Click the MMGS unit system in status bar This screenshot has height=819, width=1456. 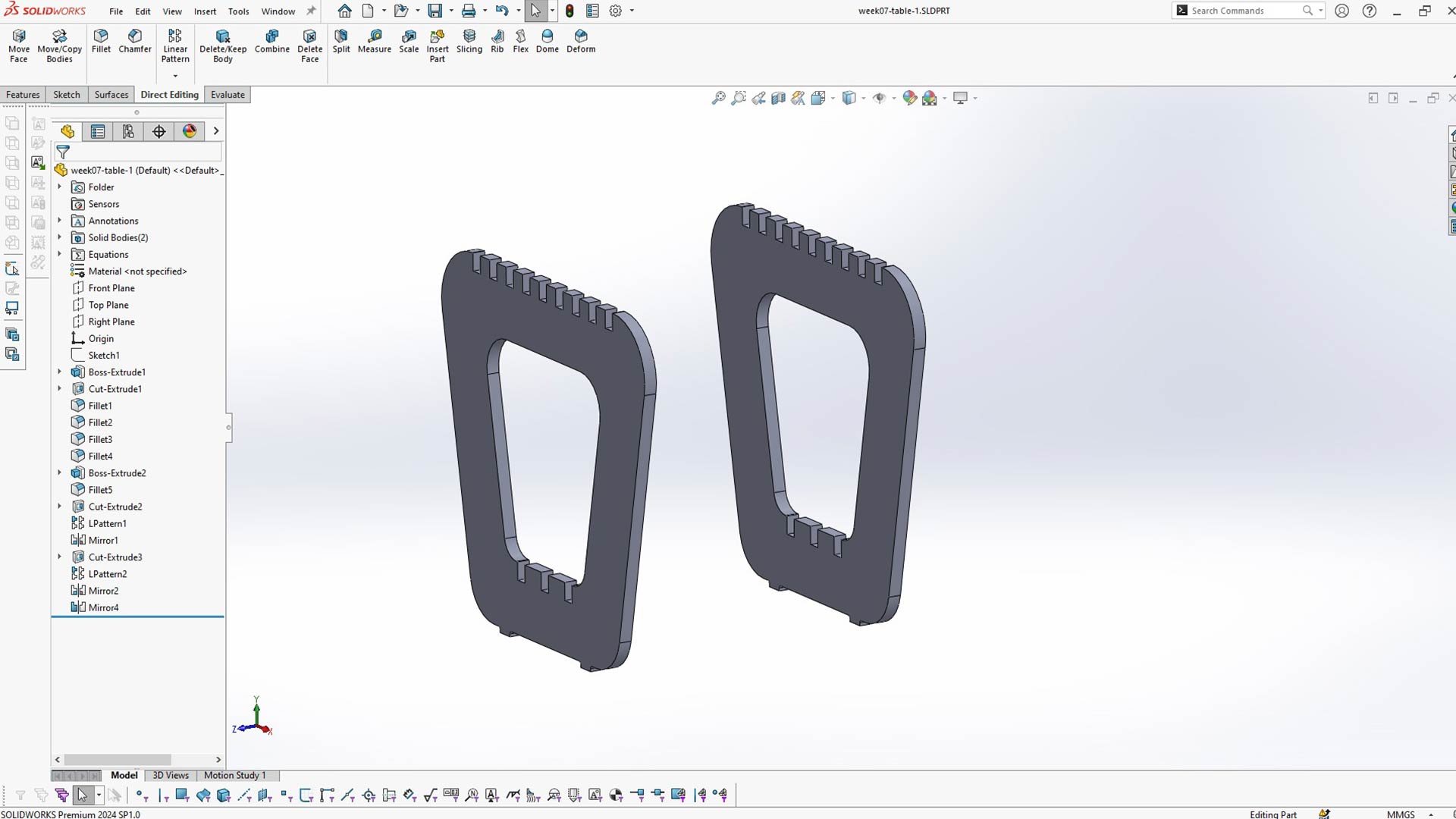1401,814
